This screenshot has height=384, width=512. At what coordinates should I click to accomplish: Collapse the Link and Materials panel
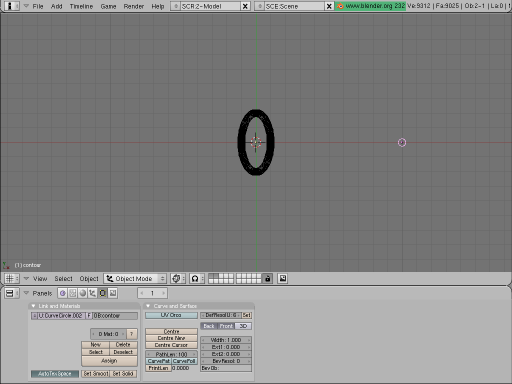click(x=33, y=306)
